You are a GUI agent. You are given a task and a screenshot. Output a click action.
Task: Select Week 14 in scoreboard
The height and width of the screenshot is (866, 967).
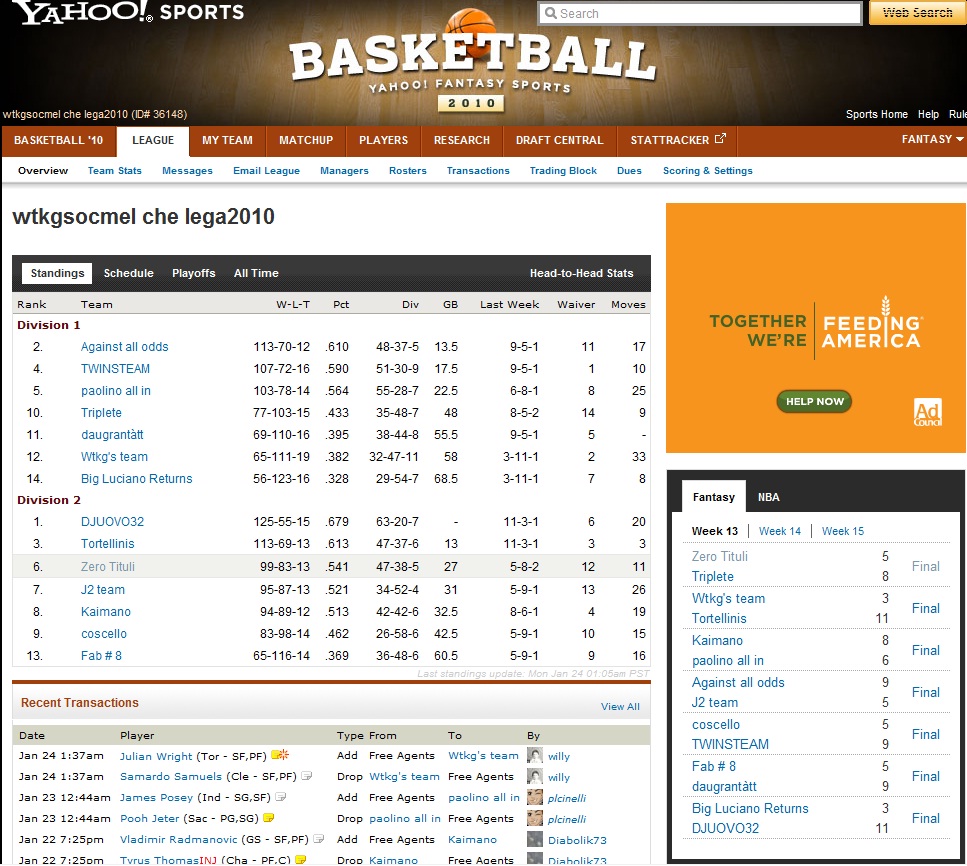780,531
